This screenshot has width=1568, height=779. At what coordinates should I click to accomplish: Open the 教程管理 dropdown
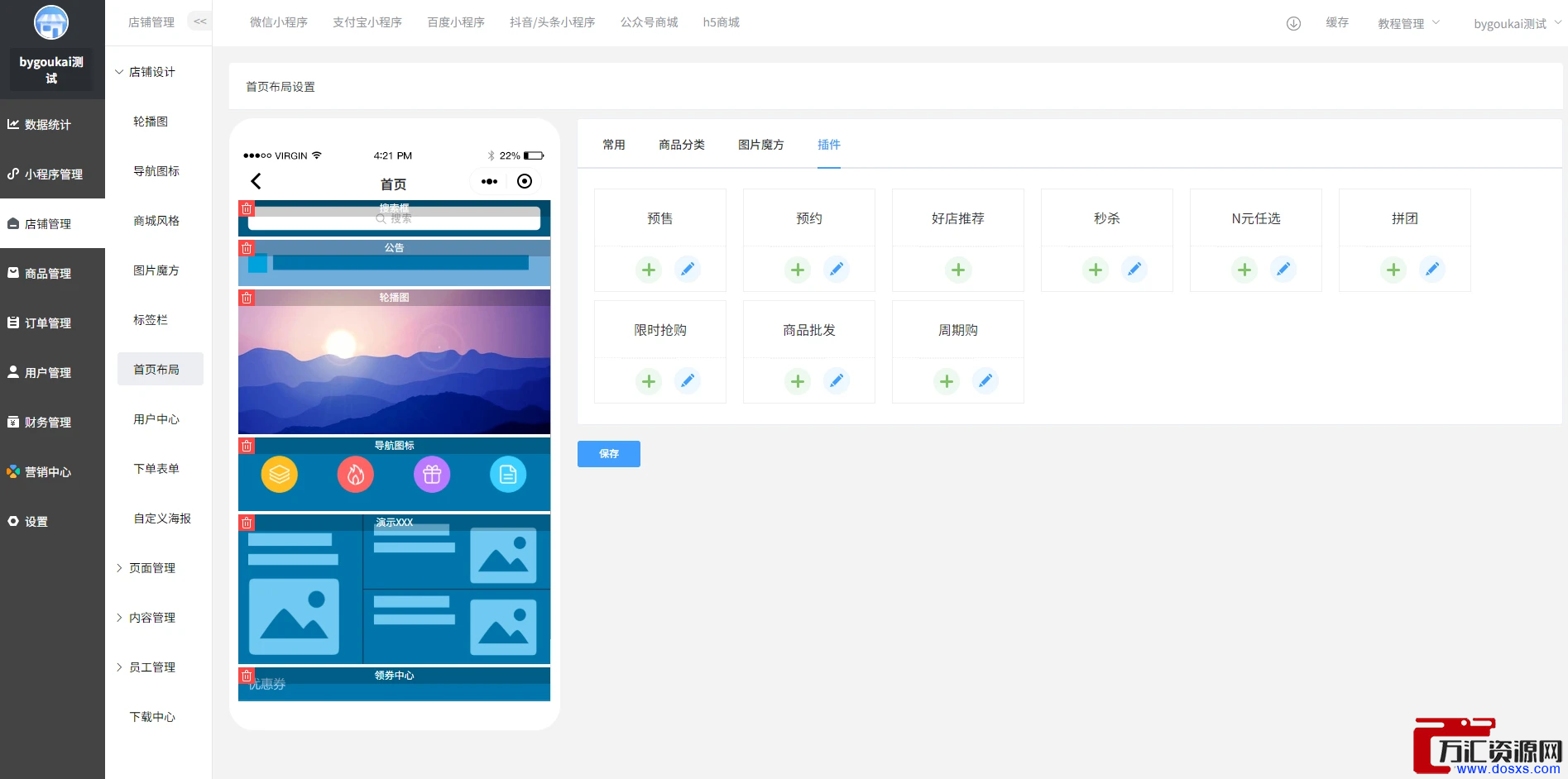coord(1407,23)
